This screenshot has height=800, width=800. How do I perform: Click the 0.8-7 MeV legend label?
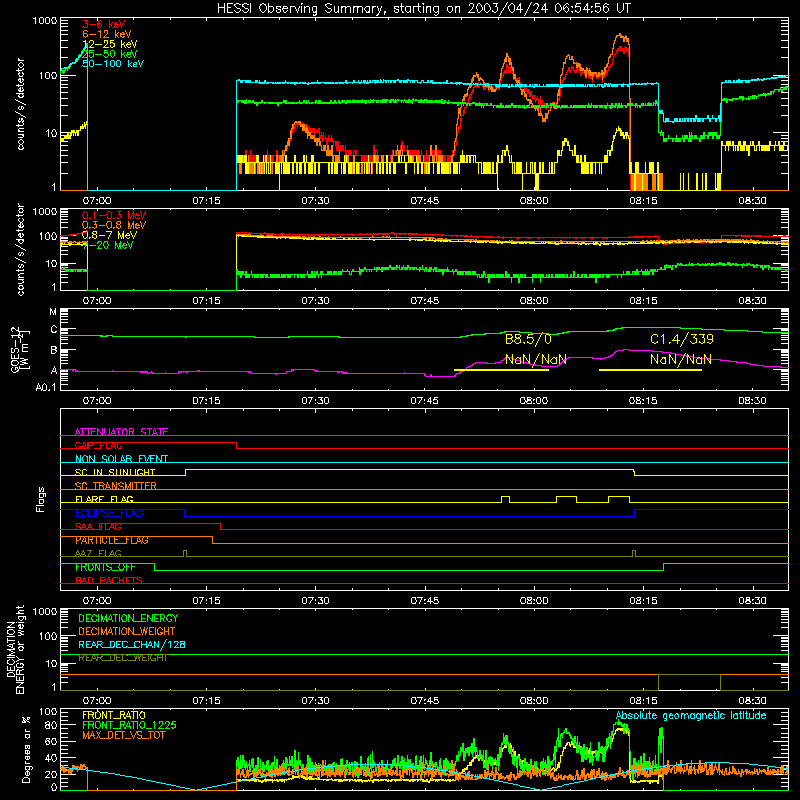pos(109,235)
